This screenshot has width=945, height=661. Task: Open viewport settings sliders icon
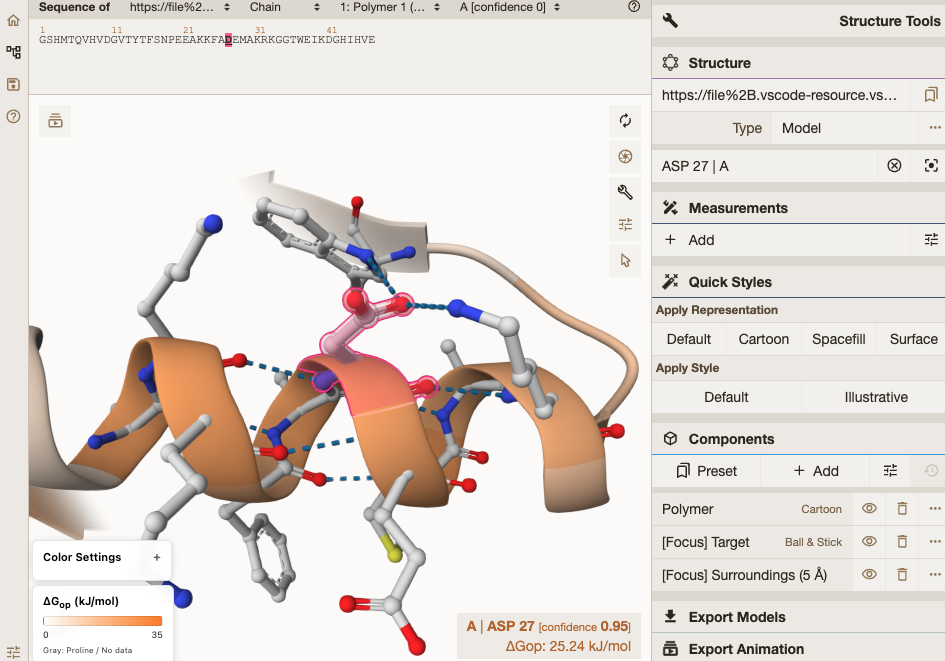pos(625,225)
